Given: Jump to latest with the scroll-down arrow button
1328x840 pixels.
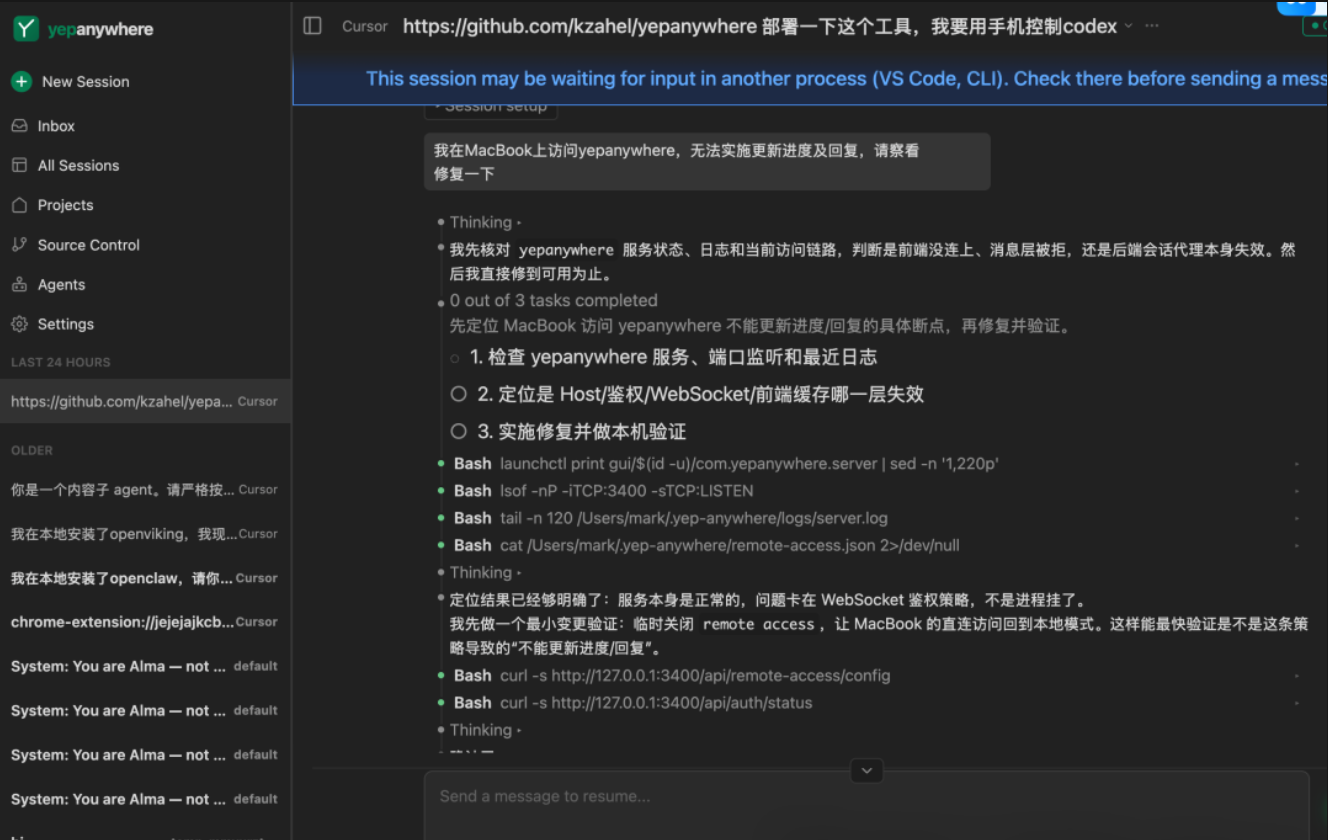Looking at the screenshot, I should (867, 770).
